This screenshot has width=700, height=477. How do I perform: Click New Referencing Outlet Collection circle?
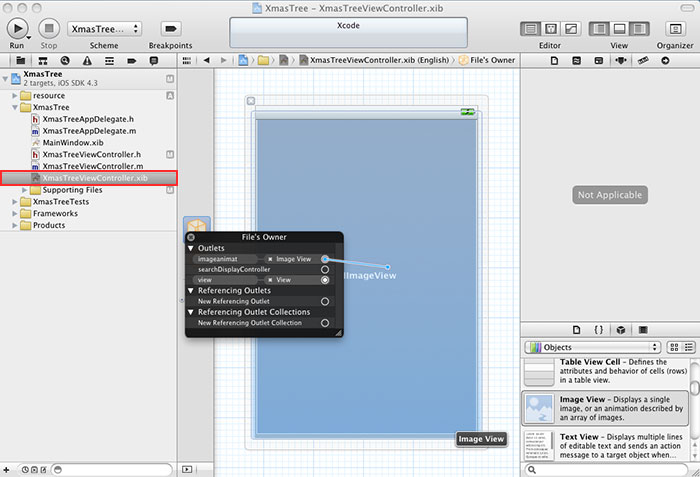pos(325,323)
